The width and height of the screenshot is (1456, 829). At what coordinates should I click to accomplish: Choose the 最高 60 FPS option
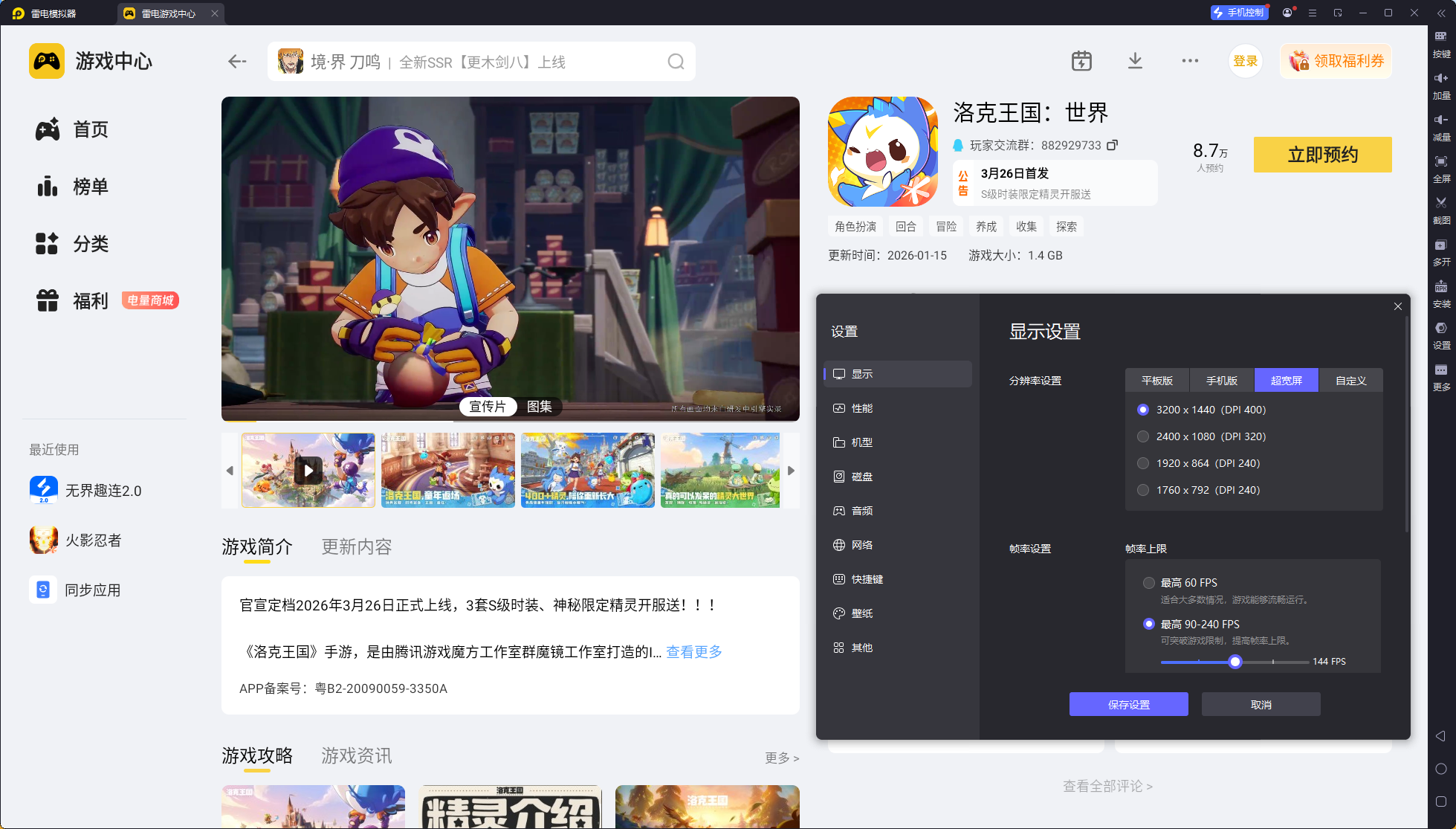(1149, 583)
